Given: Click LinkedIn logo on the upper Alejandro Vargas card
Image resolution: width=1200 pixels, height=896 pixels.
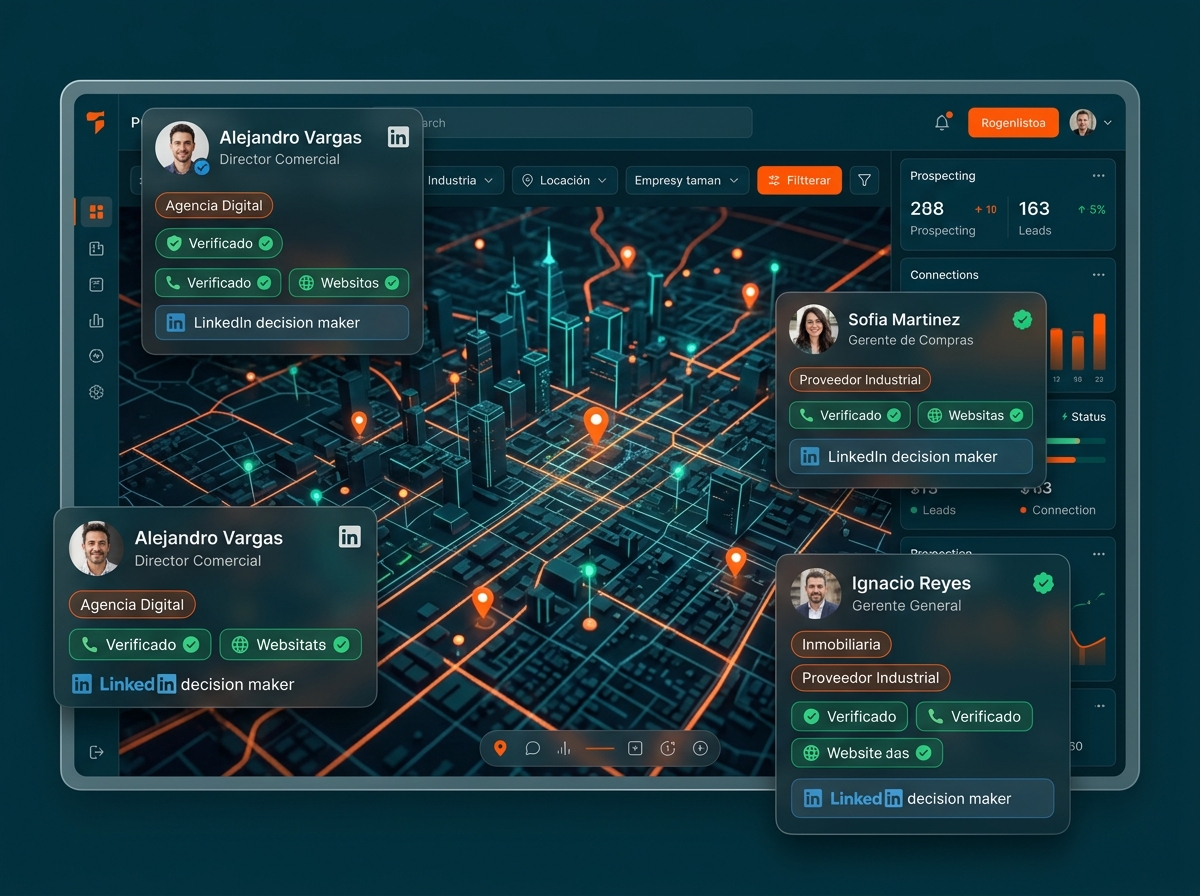Looking at the screenshot, I should [398, 137].
